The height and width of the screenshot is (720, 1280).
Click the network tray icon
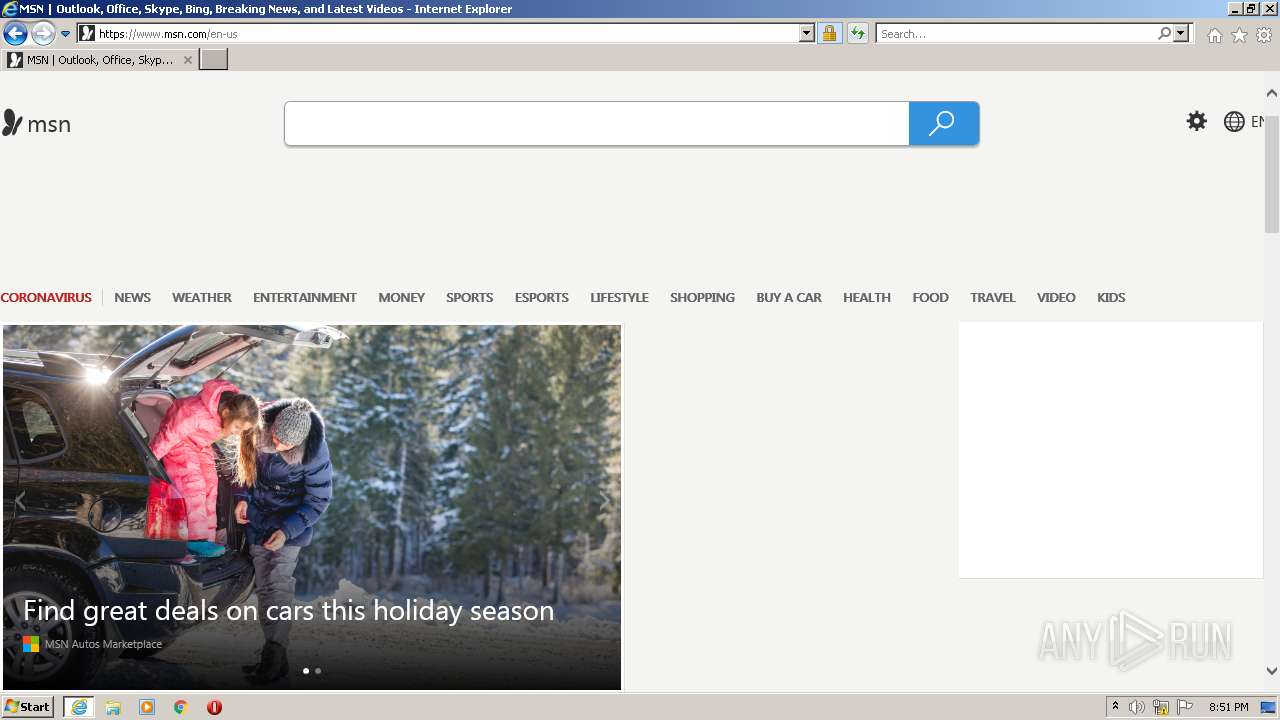pos(1161,707)
